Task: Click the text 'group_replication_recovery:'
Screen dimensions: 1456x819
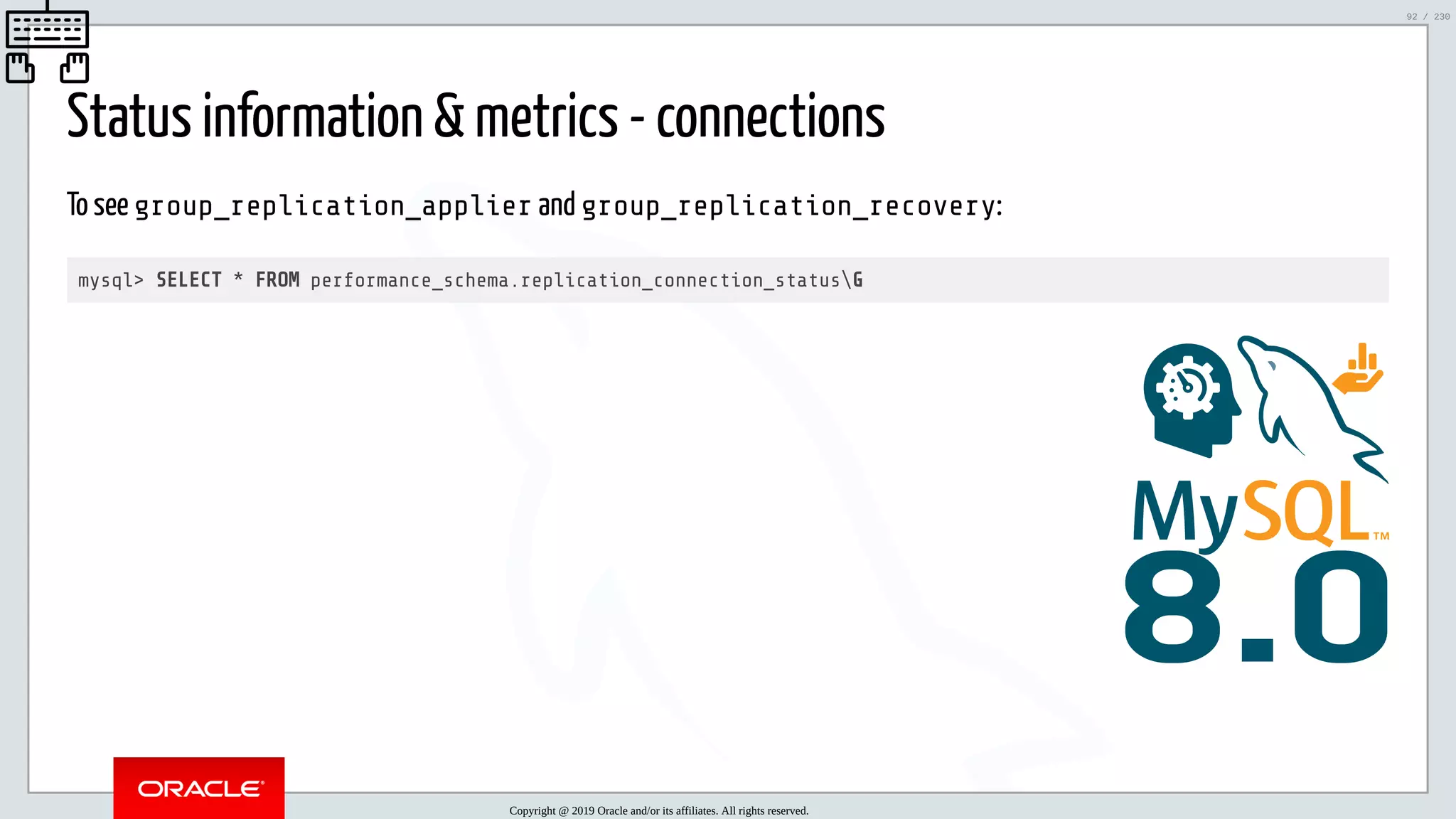Action: click(792, 206)
